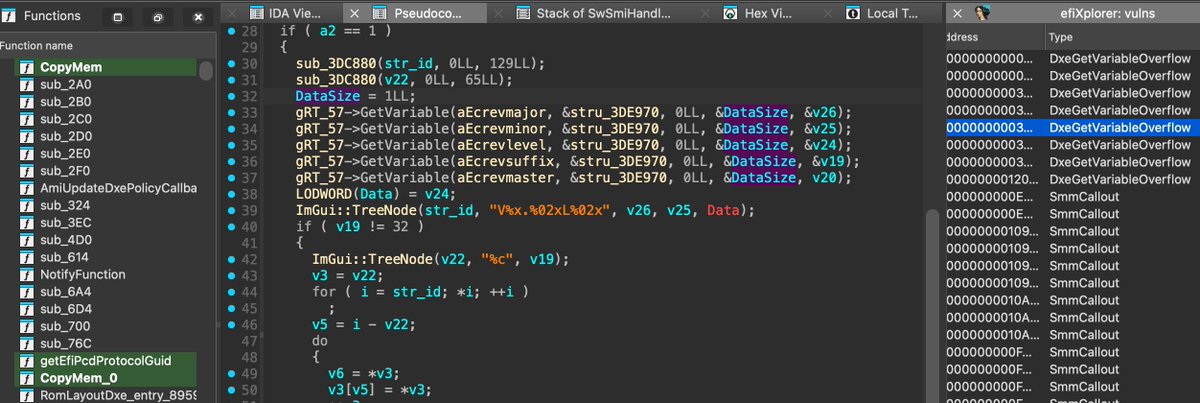Toggle breakpoint dot on line 38
1200x403 pixels.
point(231,194)
